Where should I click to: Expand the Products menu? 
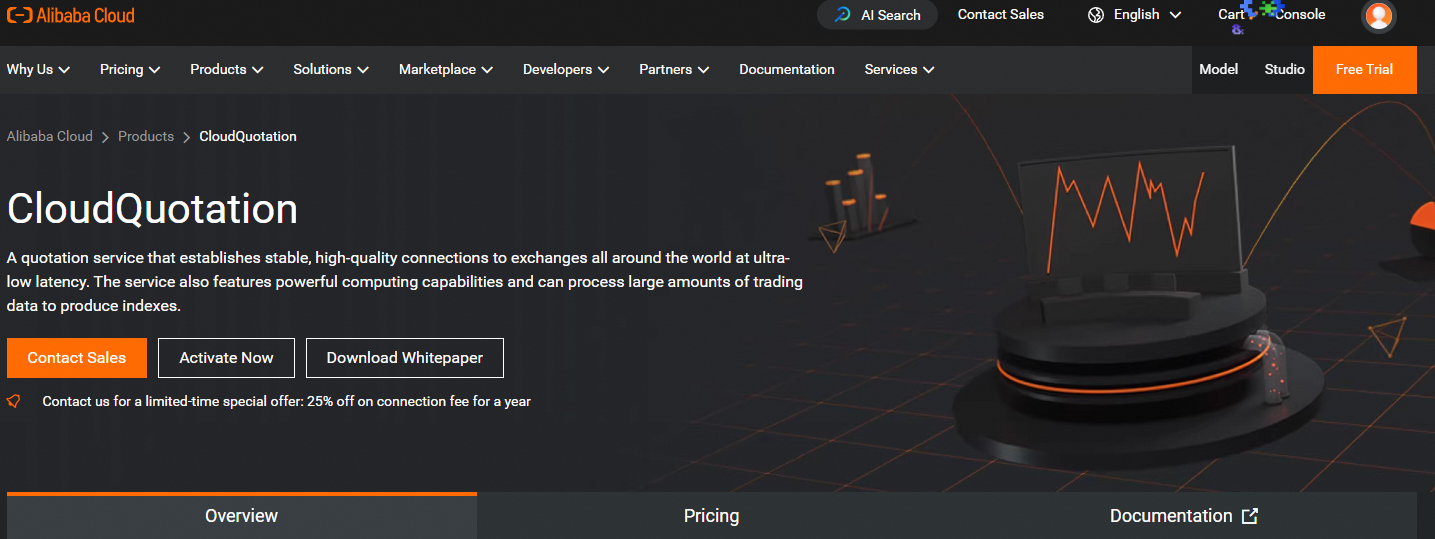point(227,69)
